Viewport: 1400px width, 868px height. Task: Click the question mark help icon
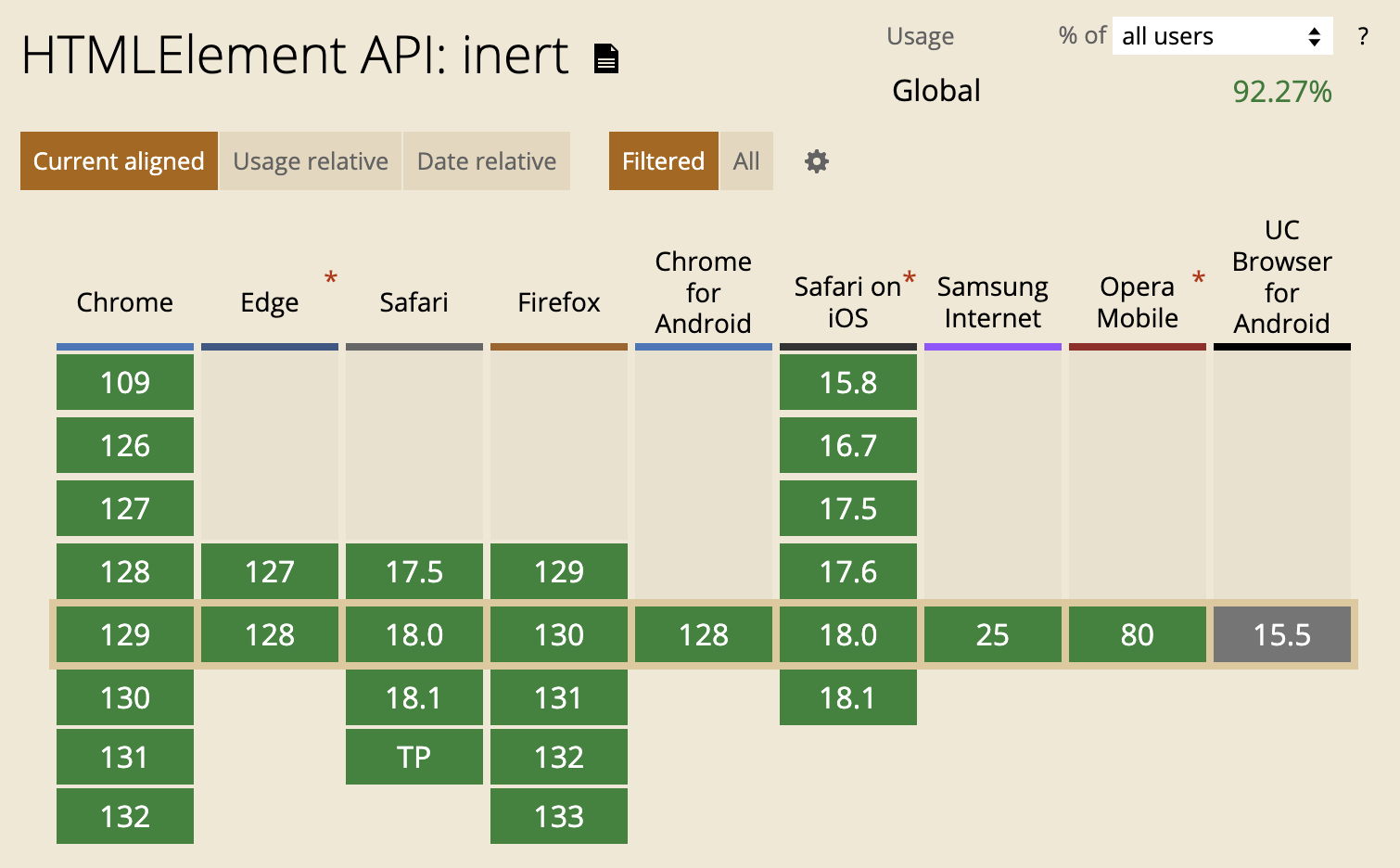point(1362,36)
